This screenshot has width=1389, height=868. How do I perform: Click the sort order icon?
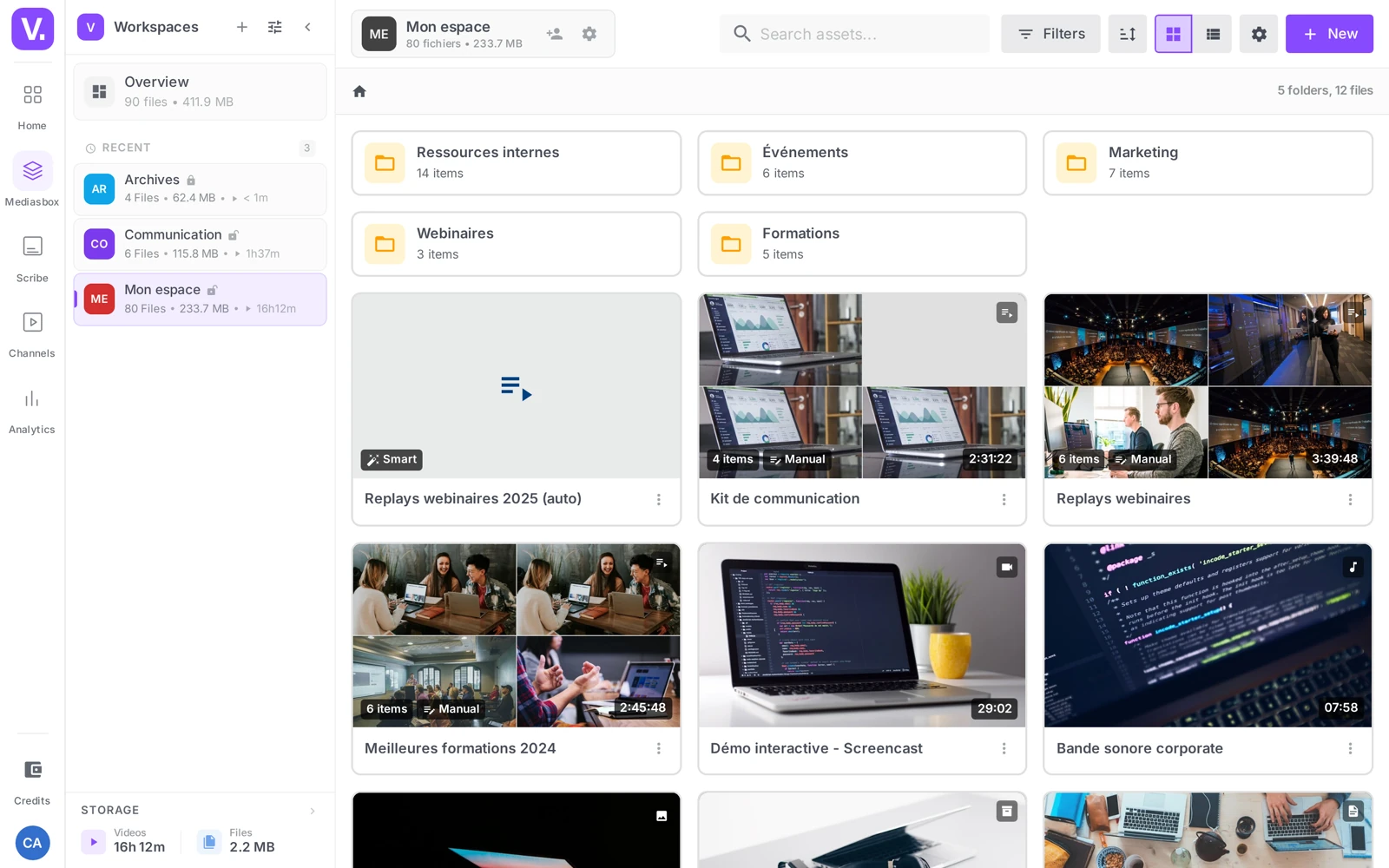click(1127, 34)
